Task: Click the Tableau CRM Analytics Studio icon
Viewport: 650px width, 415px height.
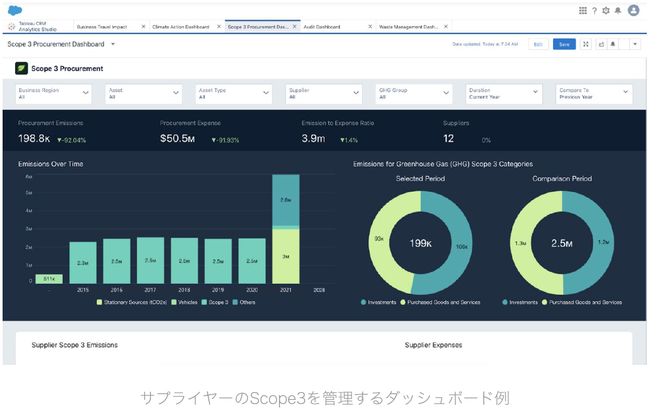Action: 11,27
